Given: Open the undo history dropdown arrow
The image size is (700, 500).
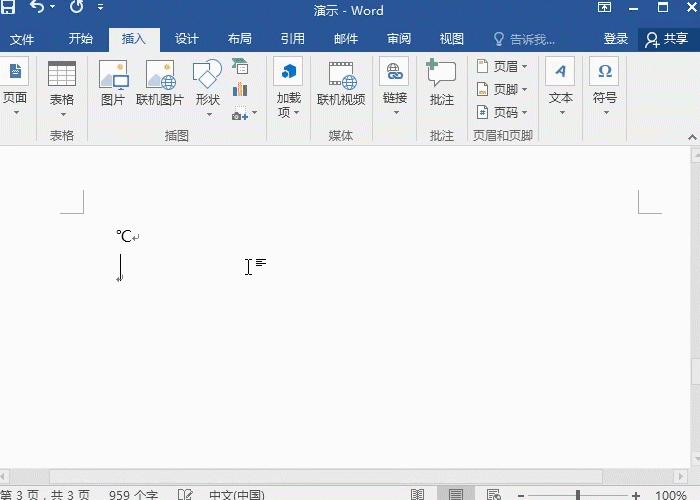Looking at the screenshot, I should (x=53, y=7).
